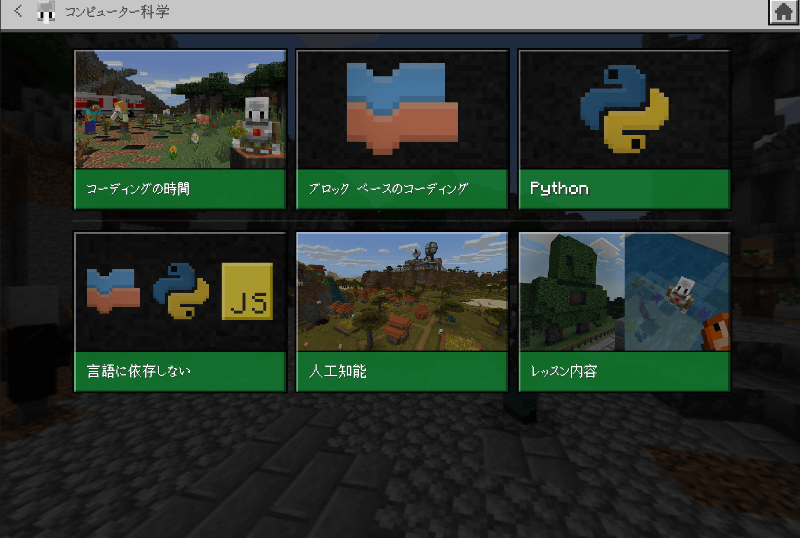Click the back arrow in the header
The height and width of the screenshot is (538, 800).
tap(17, 12)
